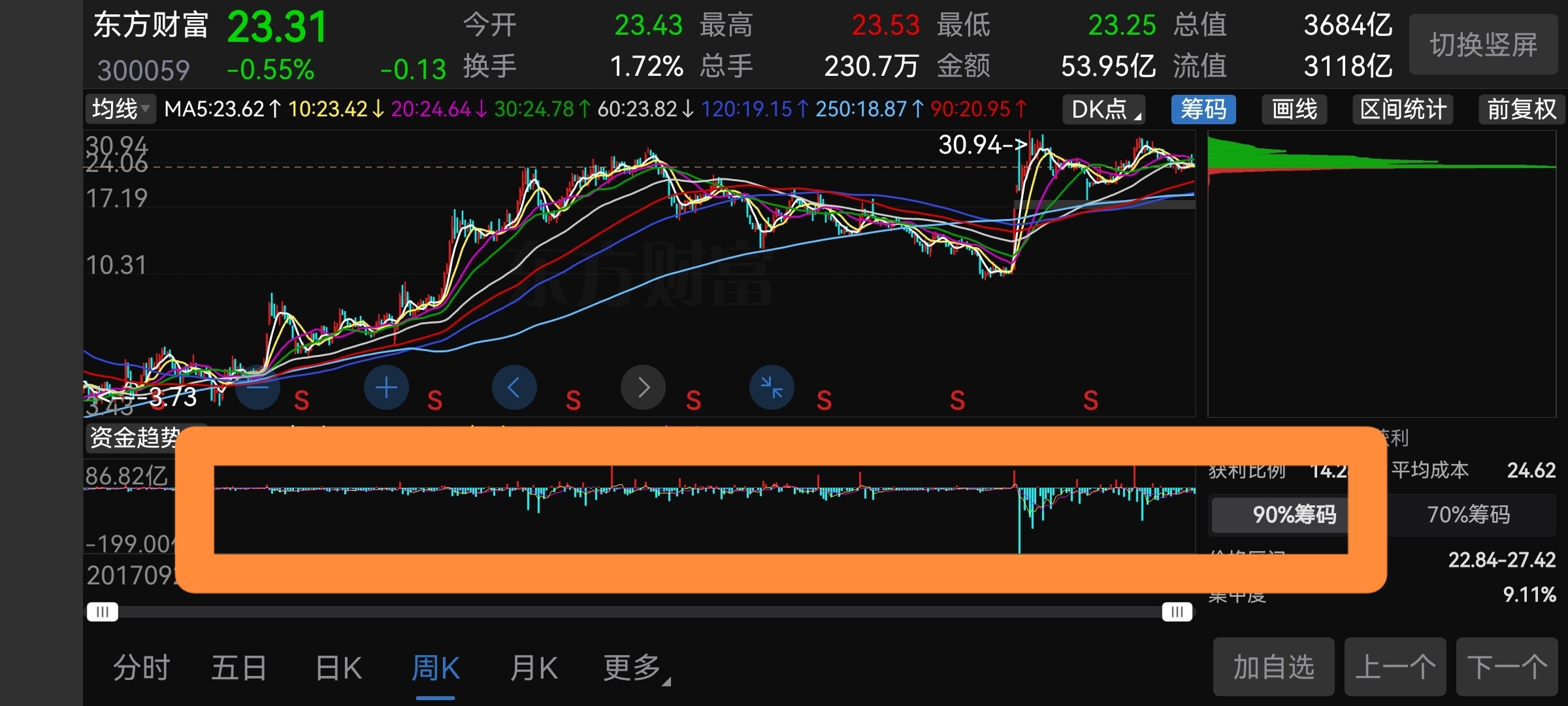Click the shrink/collapse arrows chart icon
The width and height of the screenshot is (1568, 706).
point(772,388)
